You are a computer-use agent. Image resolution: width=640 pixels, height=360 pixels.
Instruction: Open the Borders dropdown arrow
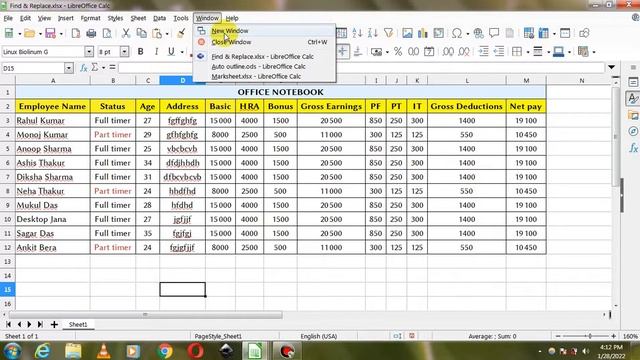[x=528, y=52]
